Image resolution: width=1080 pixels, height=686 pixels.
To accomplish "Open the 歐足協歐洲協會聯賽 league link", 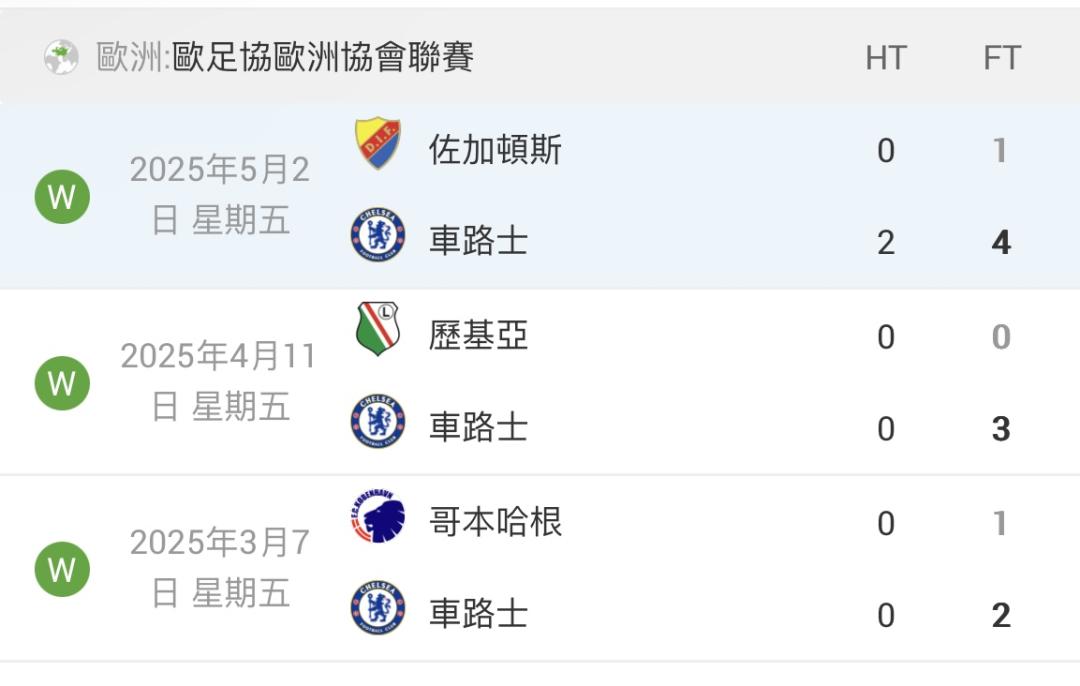I will pyautogui.click(x=323, y=57).
